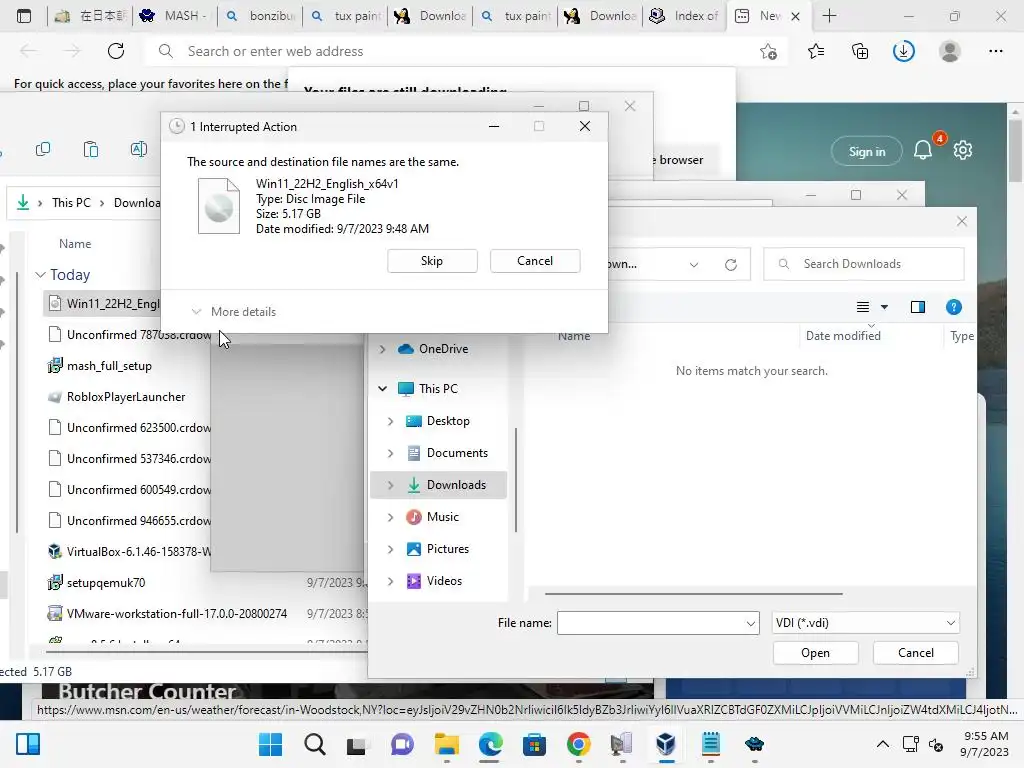The width and height of the screenshot is (1024, 768).
Task: Click the Edge profile avatar icon
Action: pos(950,51)
